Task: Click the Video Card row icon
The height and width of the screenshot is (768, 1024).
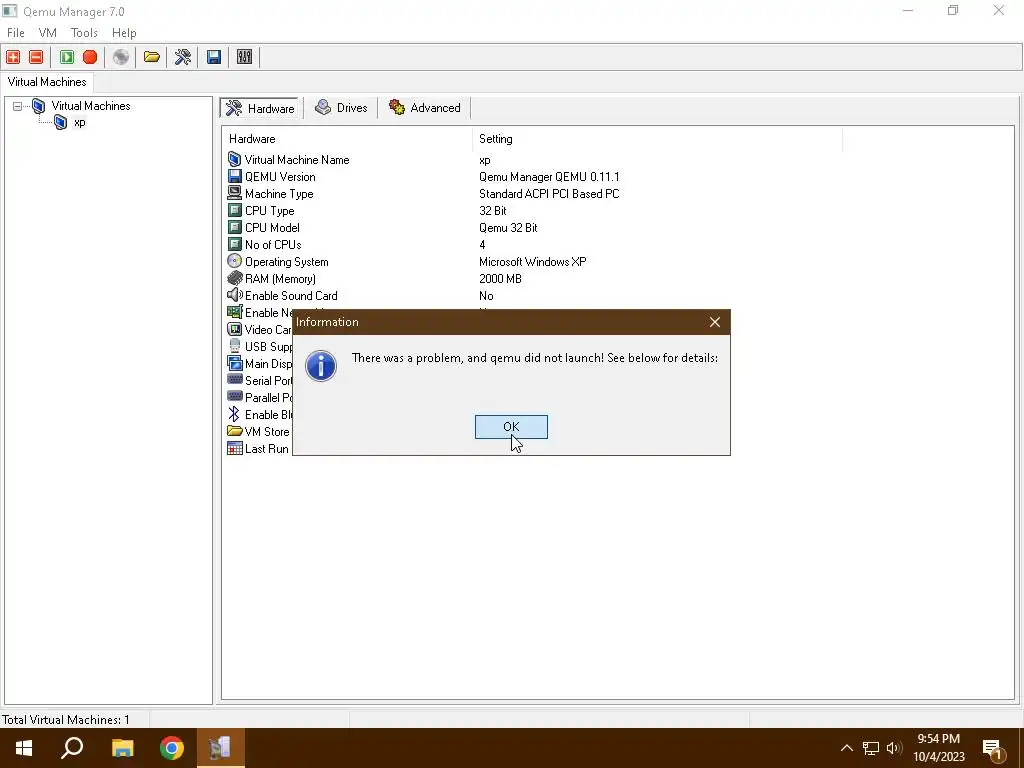Action: [x=234, y=330]
